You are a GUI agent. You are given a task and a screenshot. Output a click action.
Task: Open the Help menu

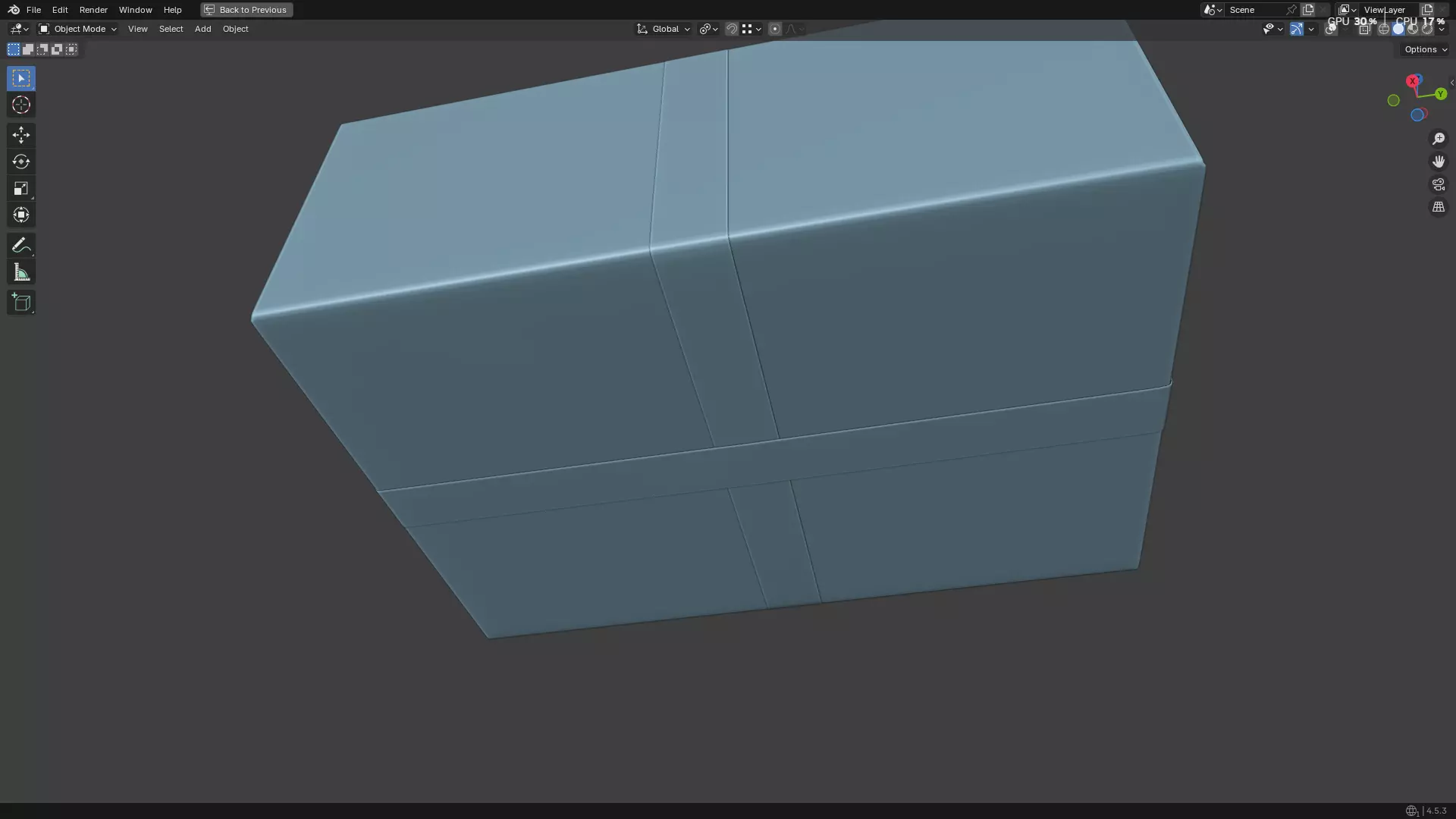[172, 10]
